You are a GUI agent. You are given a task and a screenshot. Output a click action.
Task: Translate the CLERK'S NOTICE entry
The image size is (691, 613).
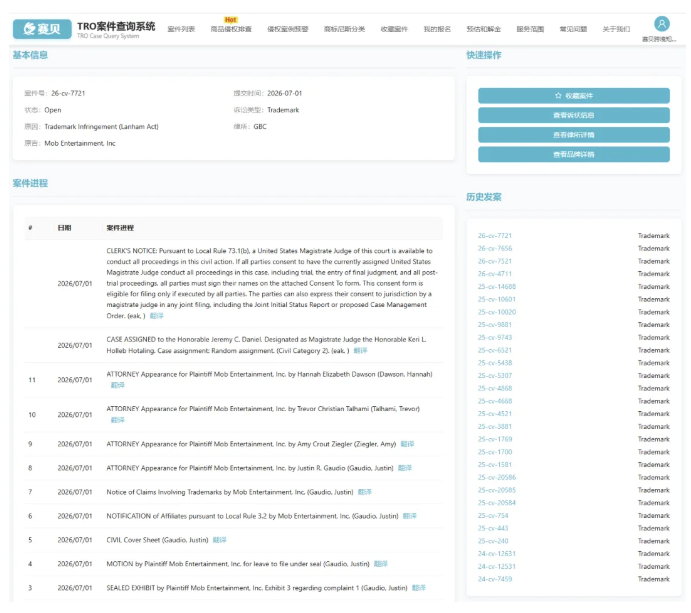pyautogui.click(x=156, y=316)
